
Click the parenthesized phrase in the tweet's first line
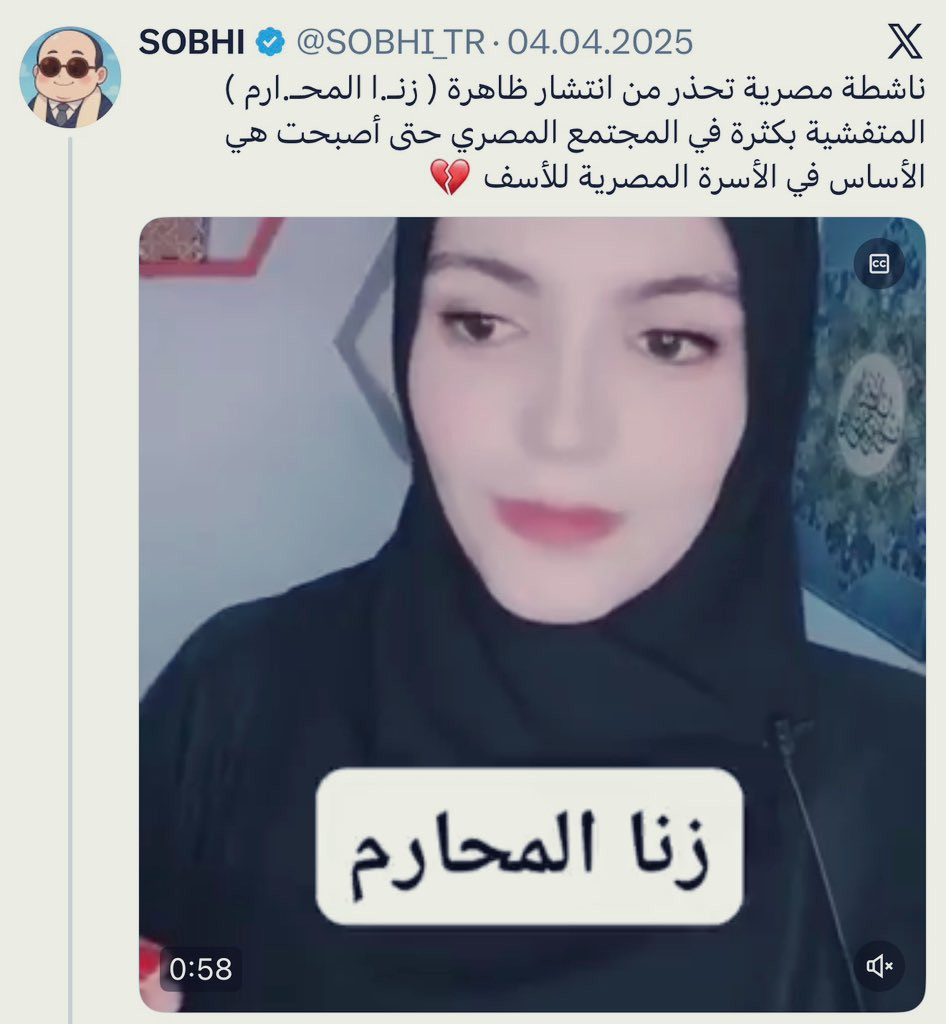[331, 90]
